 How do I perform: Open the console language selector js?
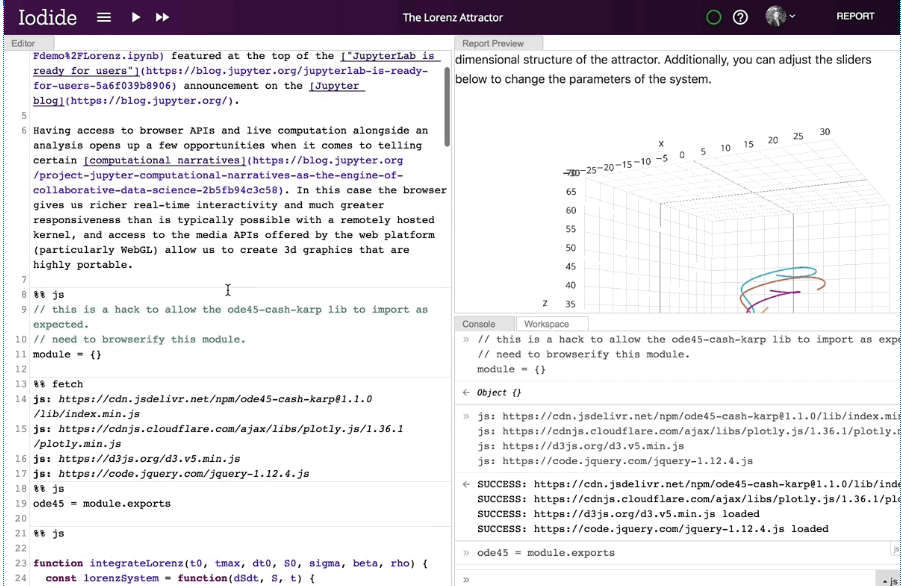click(888, 579)
